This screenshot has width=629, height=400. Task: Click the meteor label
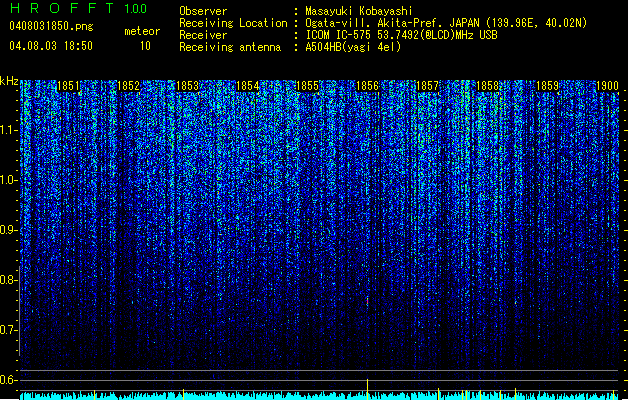pos(142,31)
